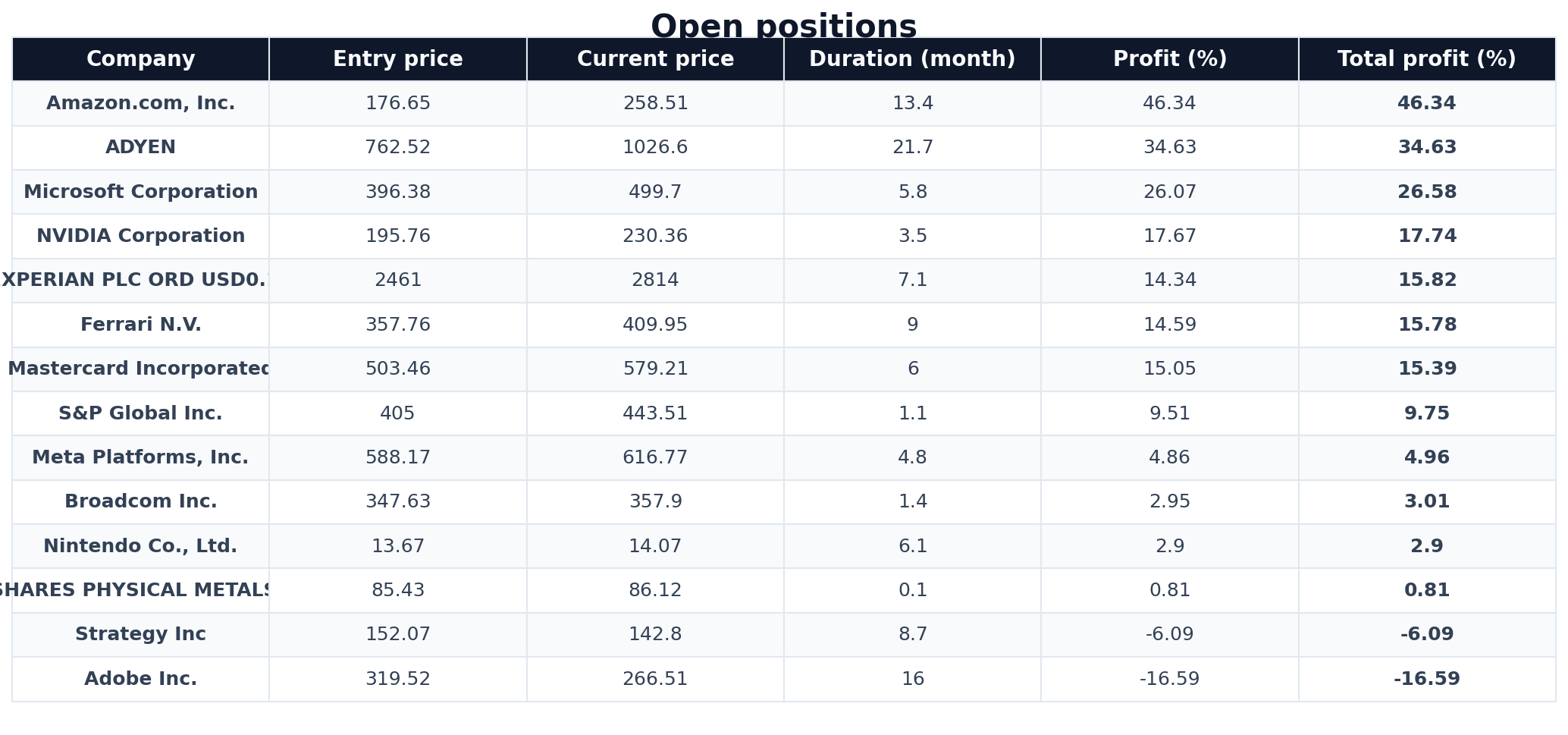This screenshot has height=735, width=1568.
Task: Select the Adobe Inc. company cell
Action: 140,679
